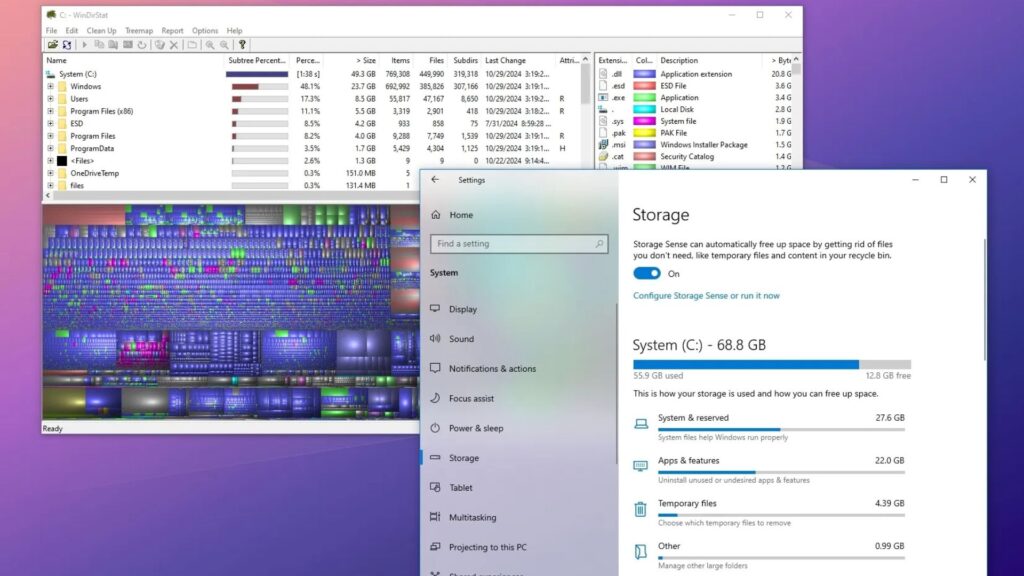
Task: Expand the Program Files (x86) folder node
Action: pyautogui.click(x=50, y=111)
